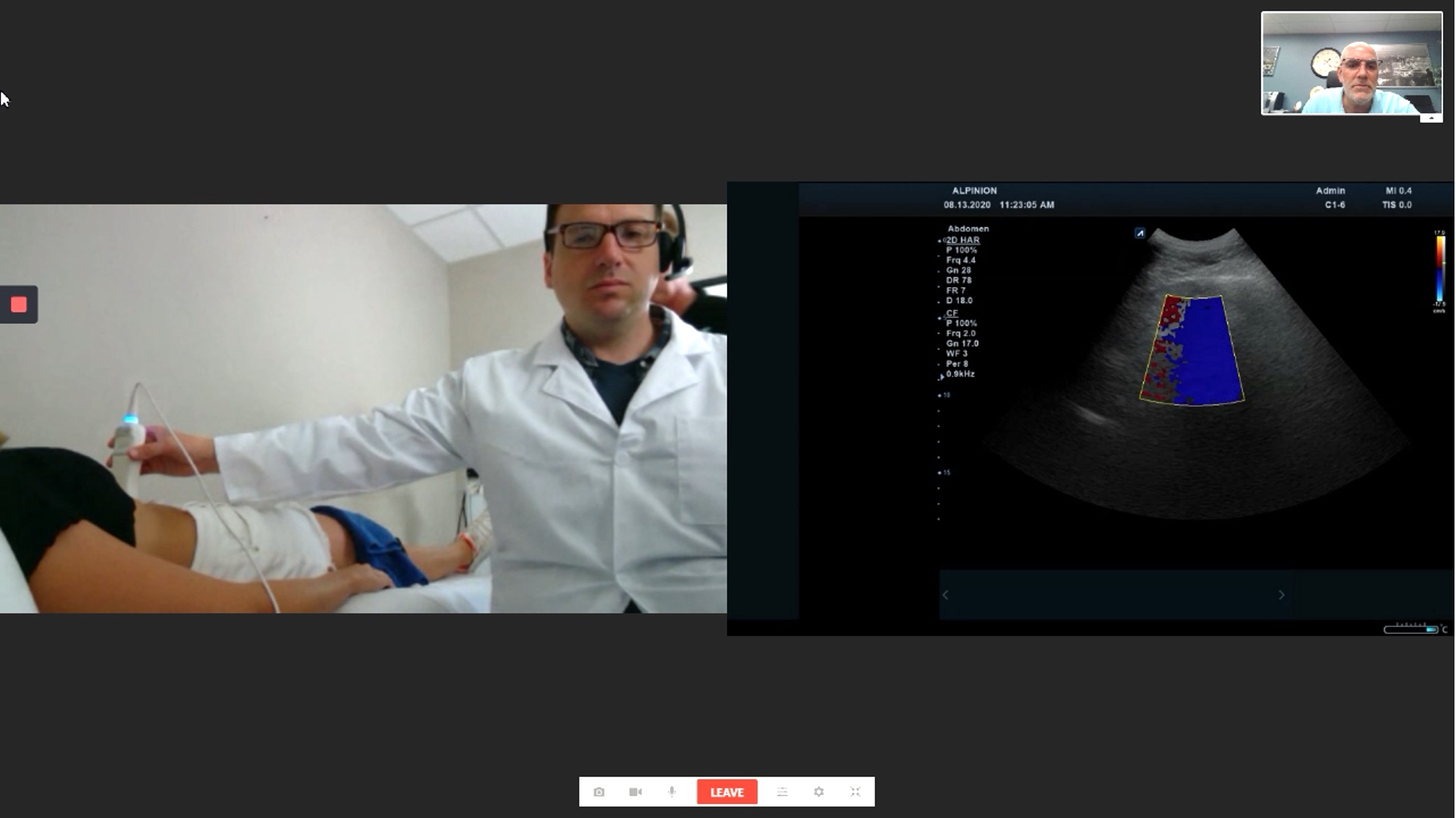The width and height of the screenshot is (1456, 818).
Task: Click the red LEAVE button
Action: 726,792
